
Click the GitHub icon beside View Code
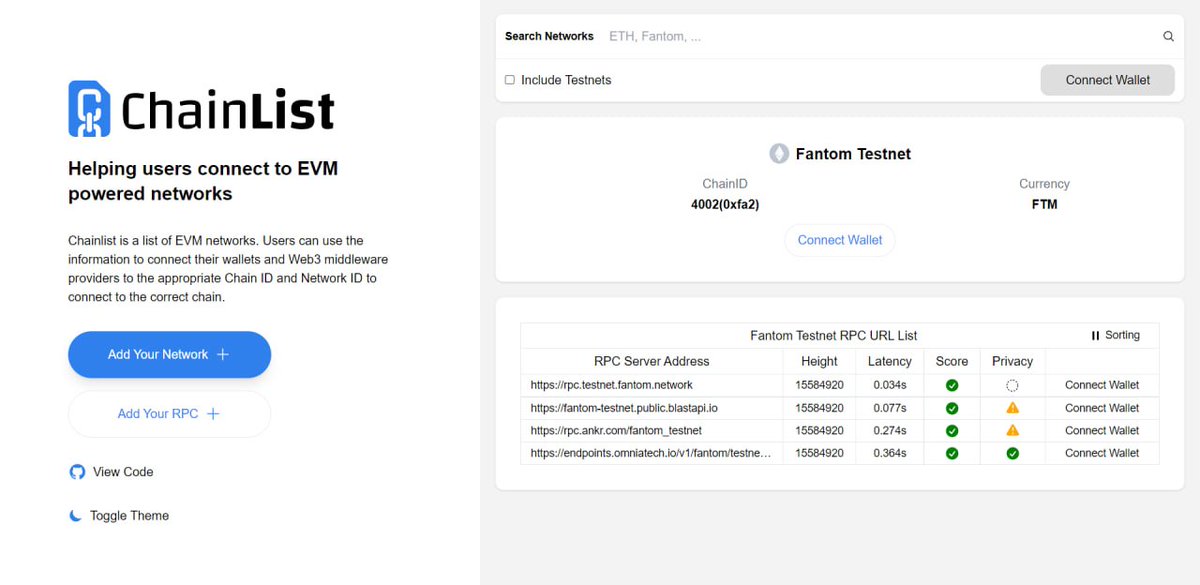77,472
